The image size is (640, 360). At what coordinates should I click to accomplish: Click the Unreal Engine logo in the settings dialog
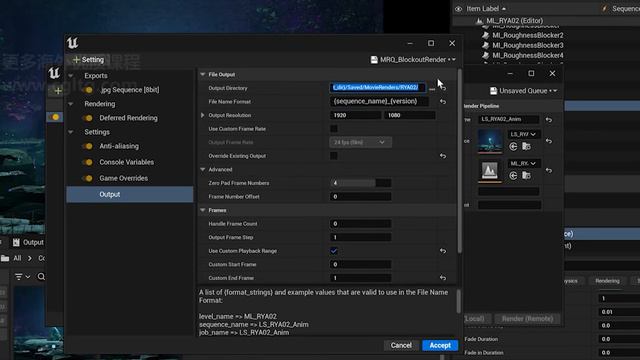click(x=72, y=43)
